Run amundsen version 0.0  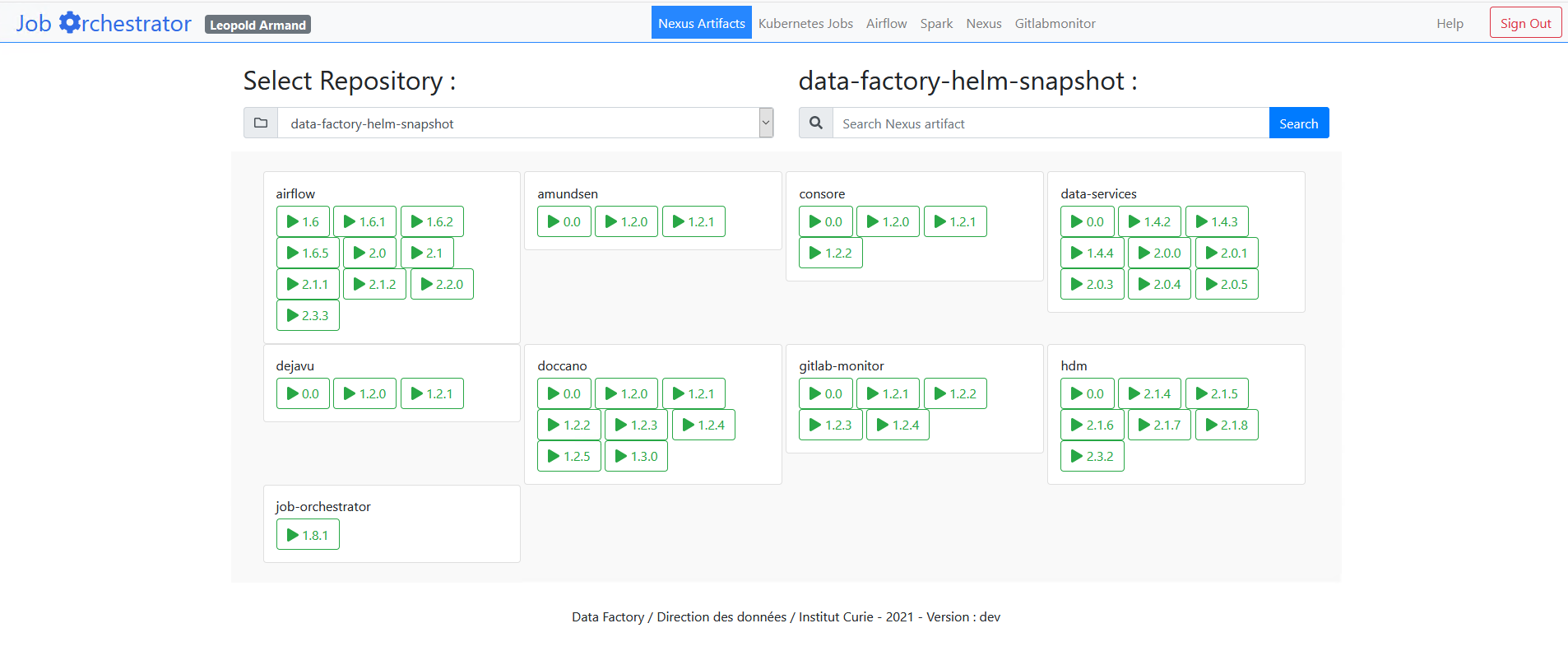(564, 221)
